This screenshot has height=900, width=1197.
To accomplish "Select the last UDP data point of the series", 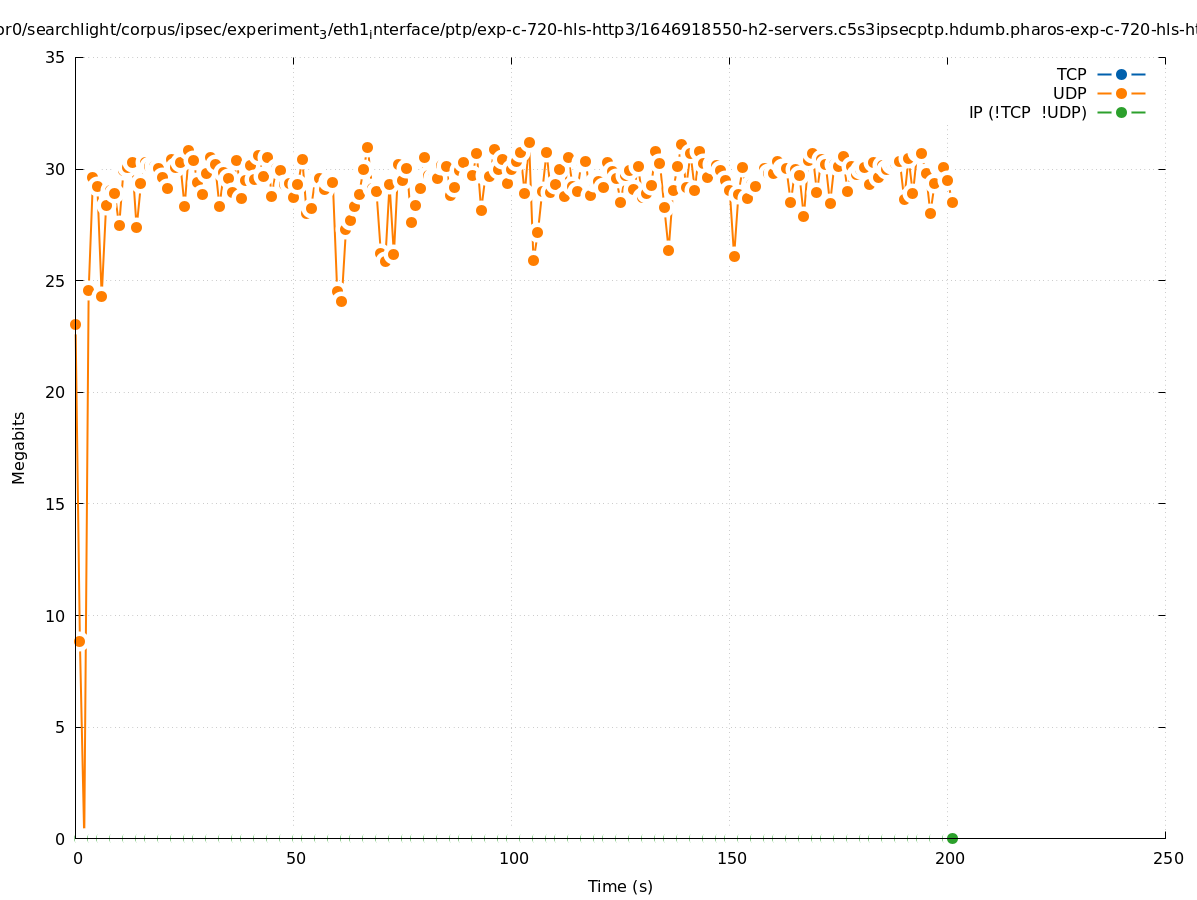I will pos(952,202).
